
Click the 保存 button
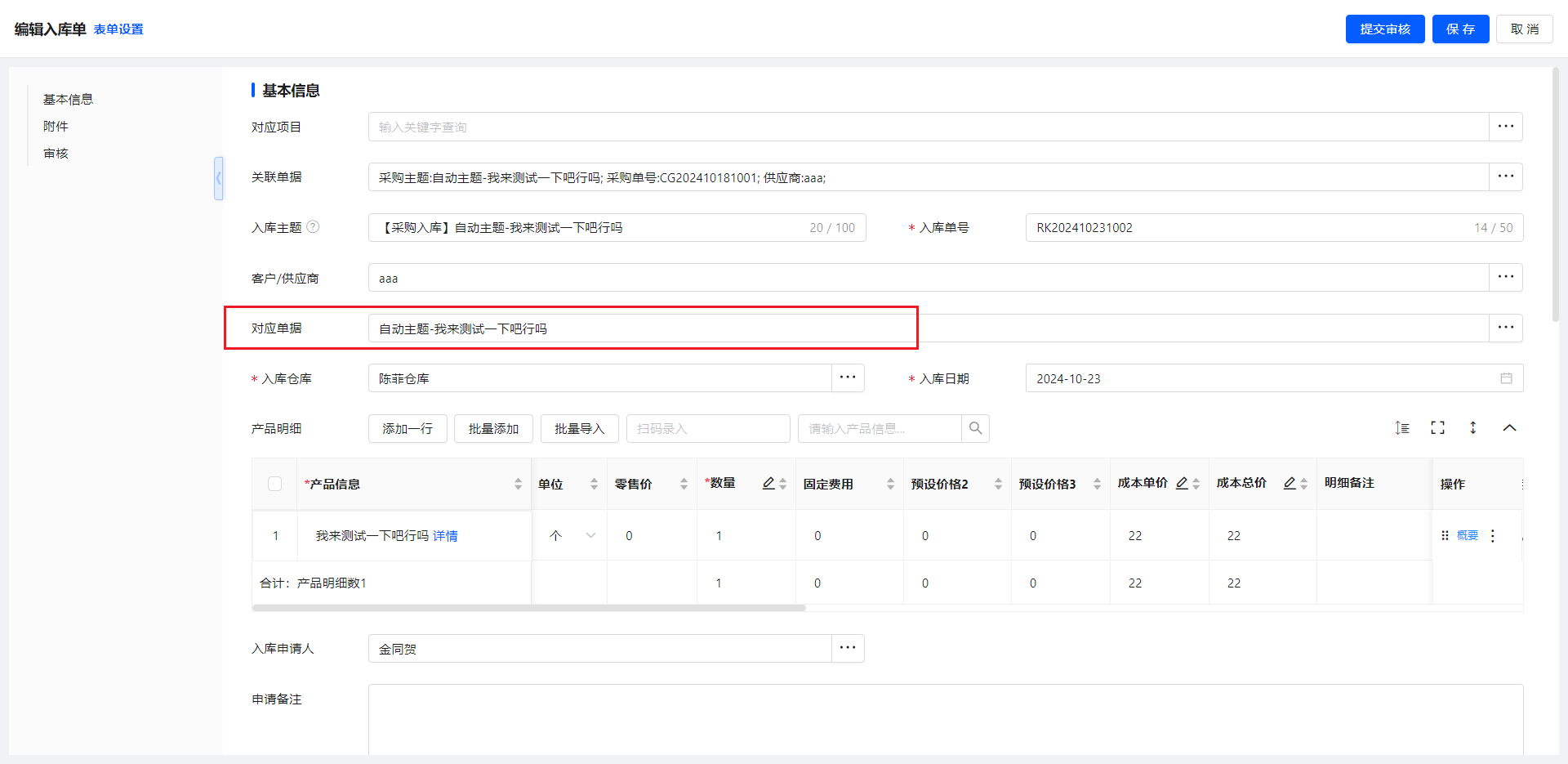(x=1460, y=29)
